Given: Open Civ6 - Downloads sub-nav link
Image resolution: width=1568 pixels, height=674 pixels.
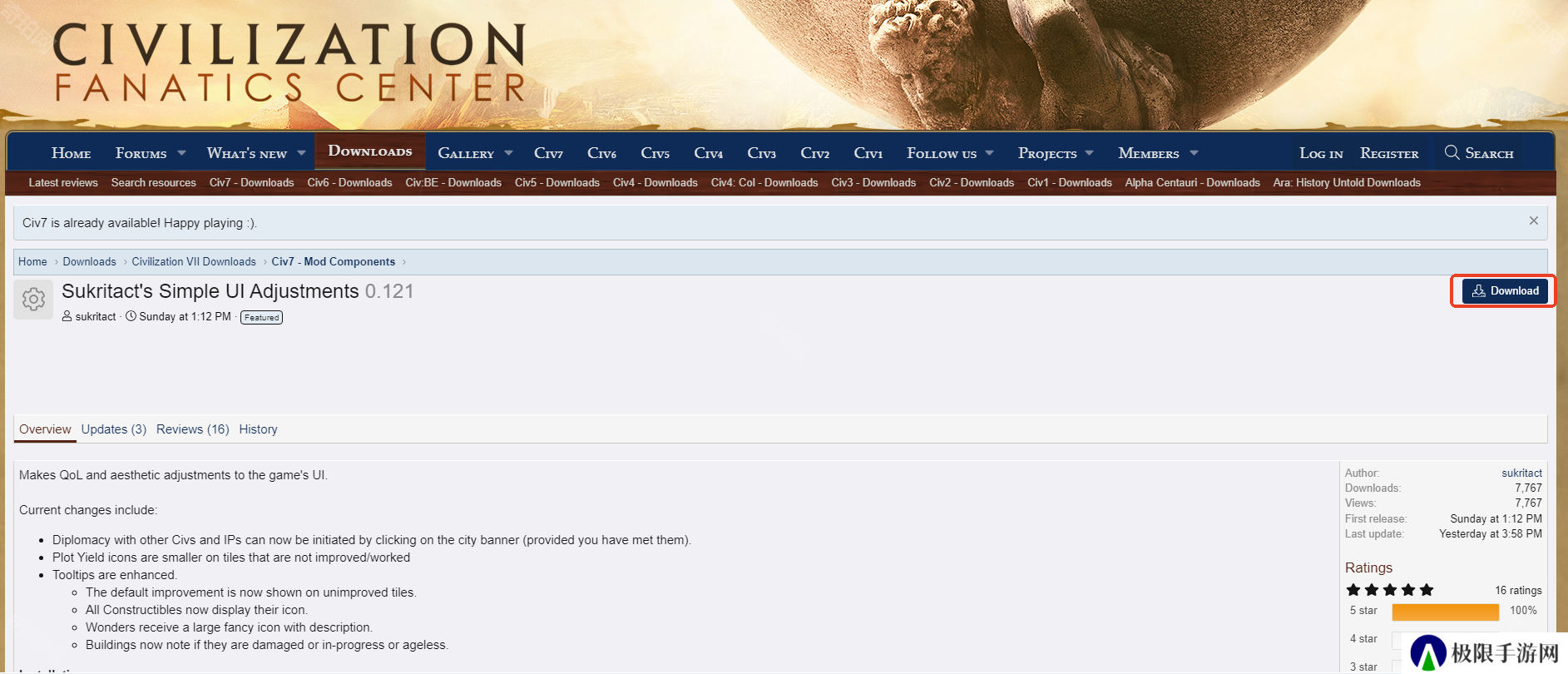Looking at the screenshot, I should point(349,182).
